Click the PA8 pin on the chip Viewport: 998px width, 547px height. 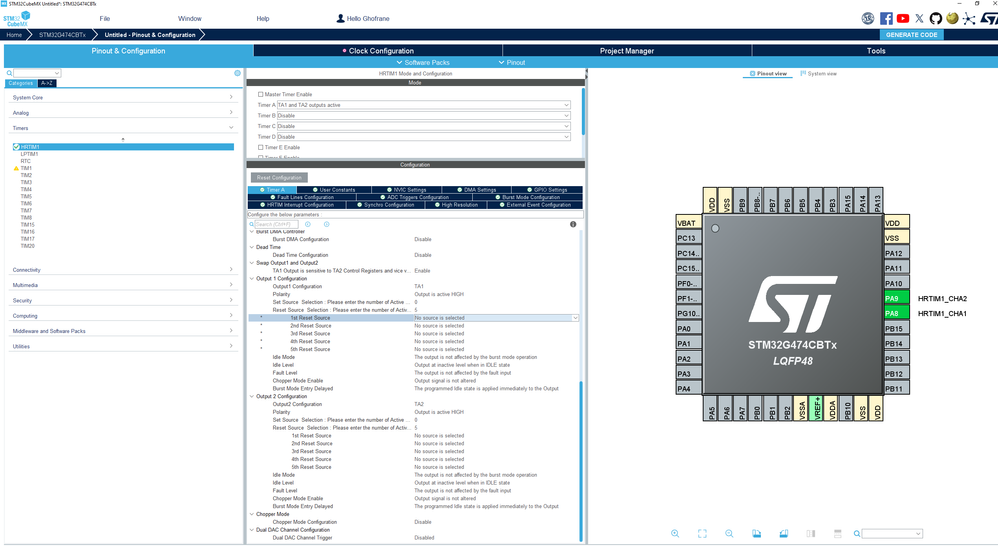click(x=896, y=313)
